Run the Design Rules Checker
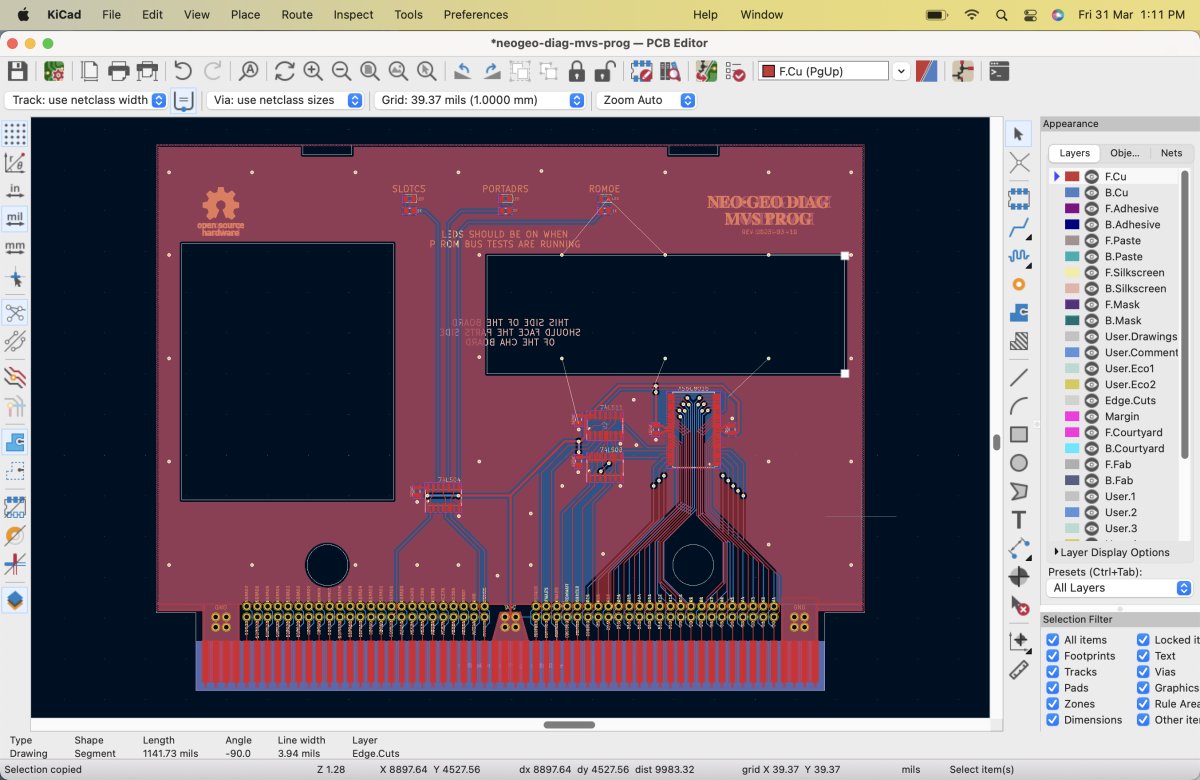The image size is (1200, 780). coord(735,71)
